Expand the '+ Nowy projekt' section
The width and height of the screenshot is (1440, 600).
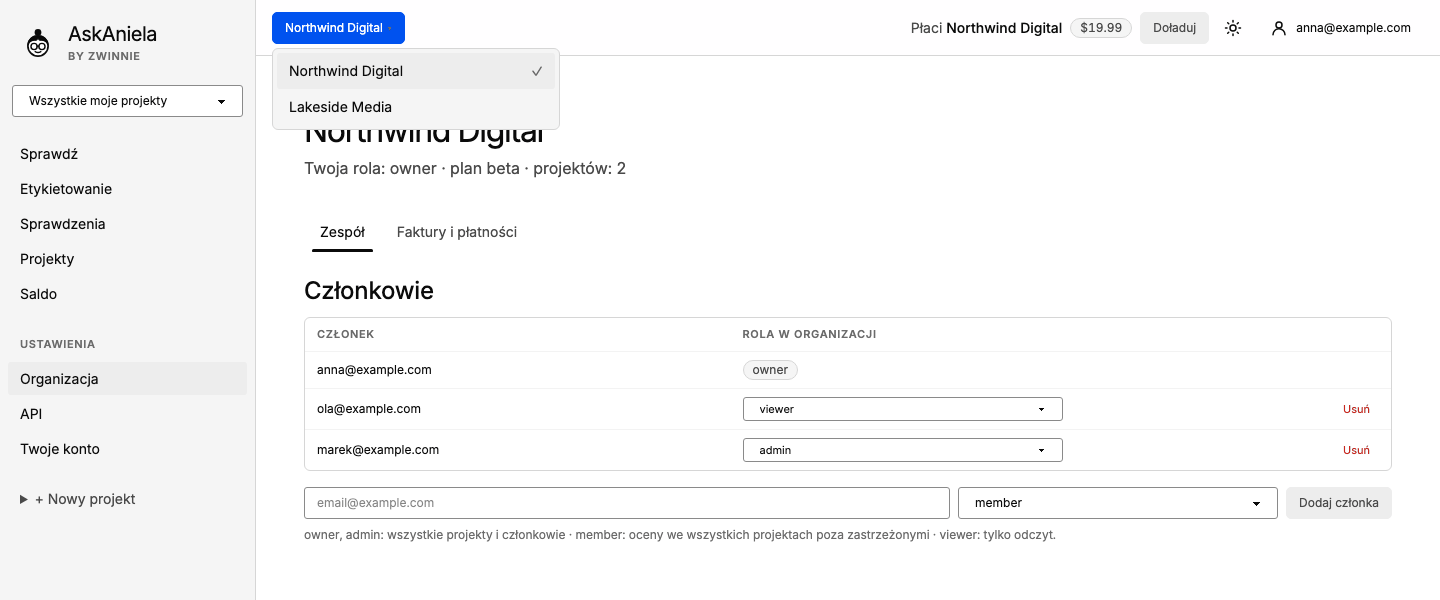[78, 499]
